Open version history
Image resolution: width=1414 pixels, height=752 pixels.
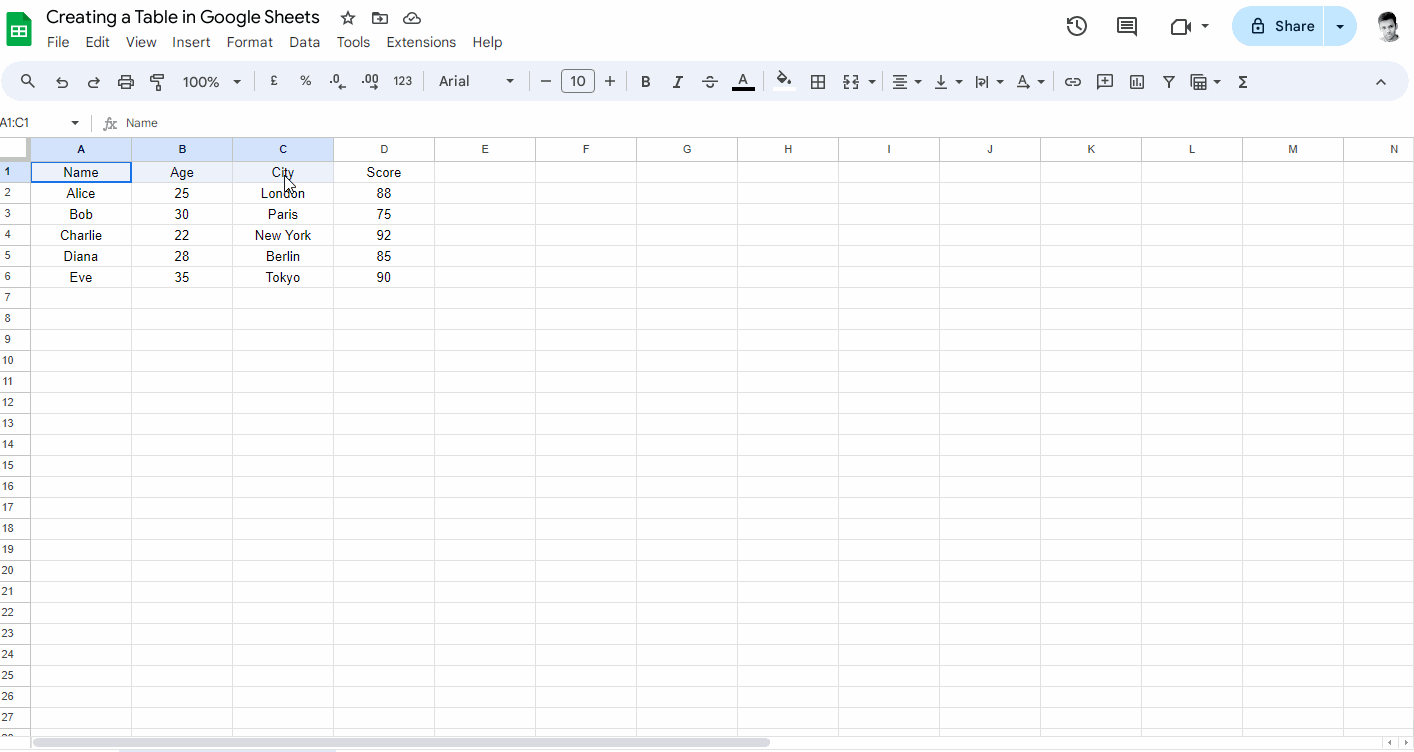(1076, 26)
